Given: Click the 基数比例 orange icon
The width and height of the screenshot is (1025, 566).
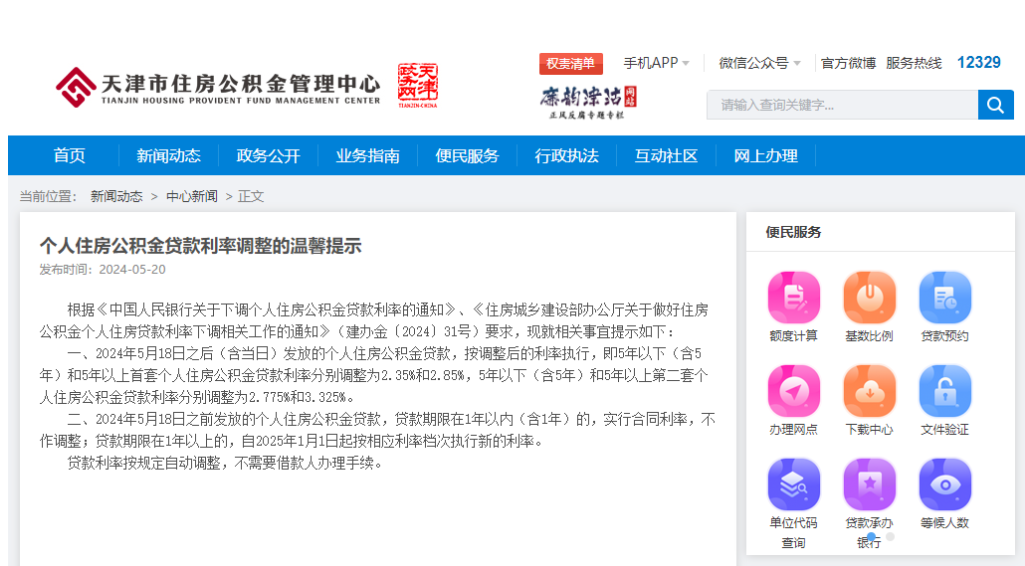Looking at the screenshot, I should 869,298.
